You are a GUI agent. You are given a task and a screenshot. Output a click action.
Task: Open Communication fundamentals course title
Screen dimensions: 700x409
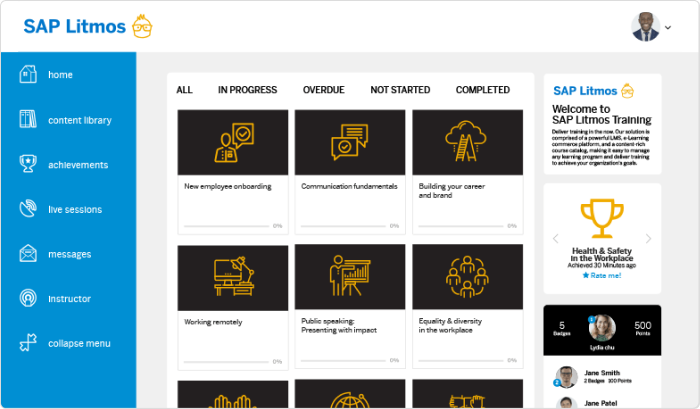[349, 186]
